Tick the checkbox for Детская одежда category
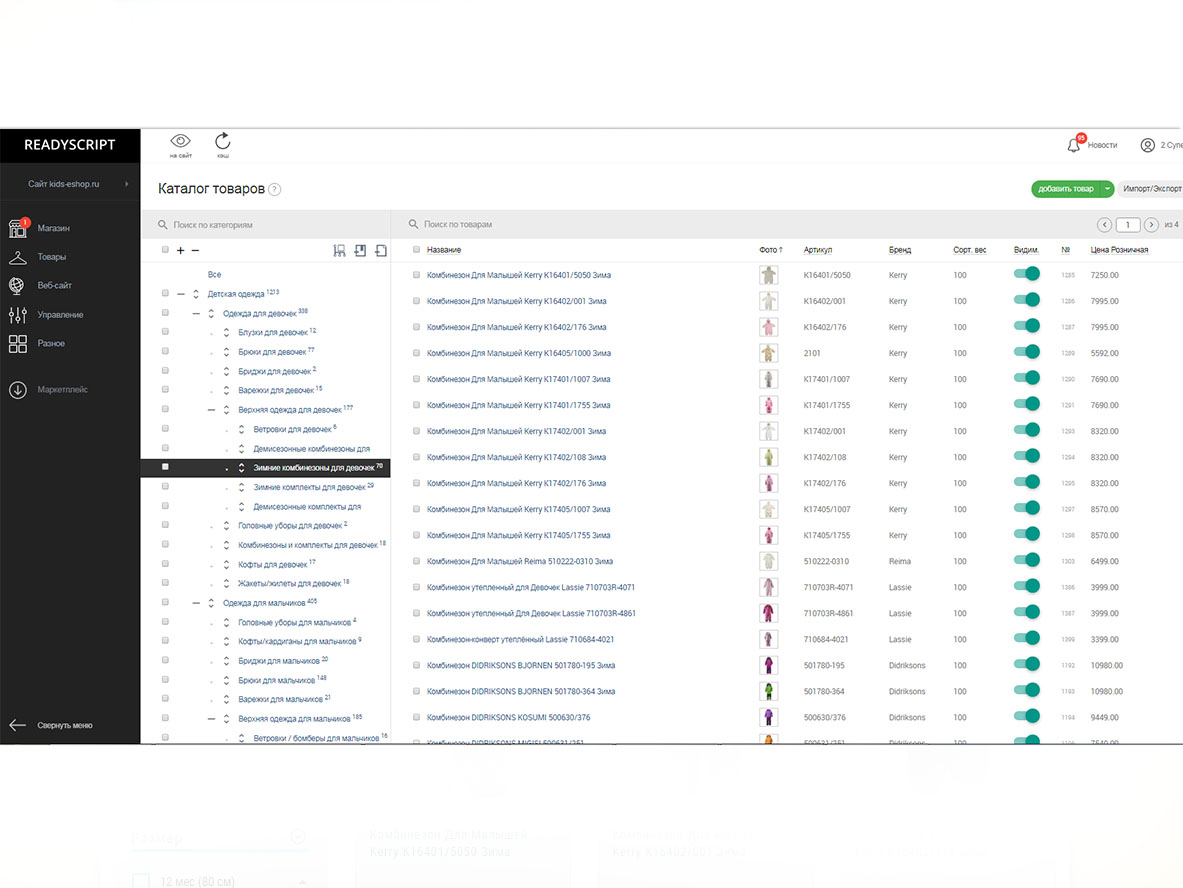 coord(165,294)
